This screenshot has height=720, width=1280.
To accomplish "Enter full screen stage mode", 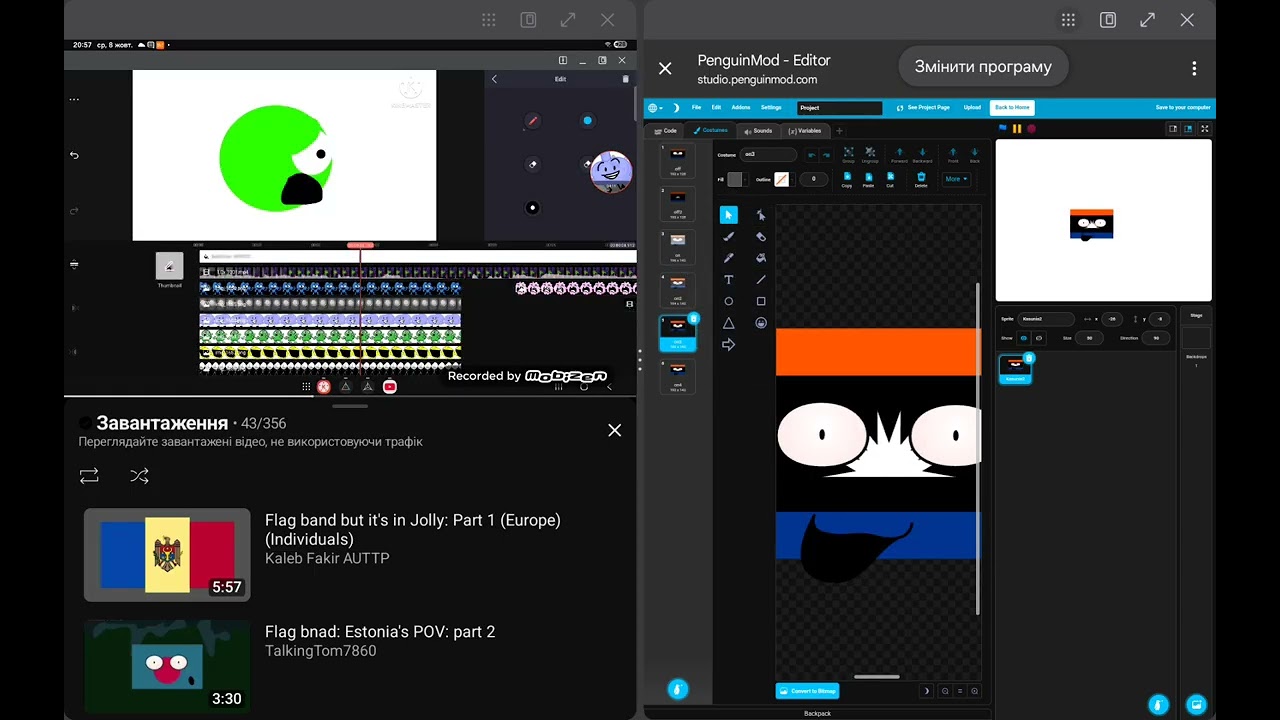I will point(1205,128).
